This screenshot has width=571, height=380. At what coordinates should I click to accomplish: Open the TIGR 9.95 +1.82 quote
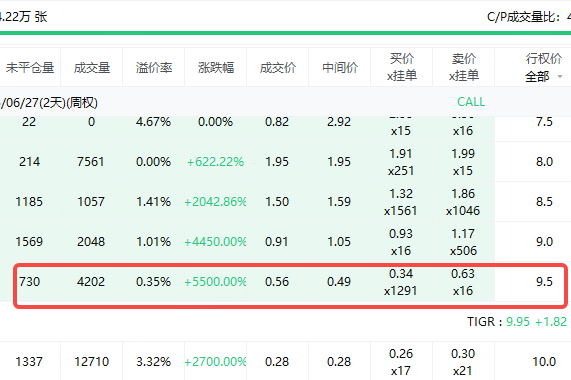[517, 322]
